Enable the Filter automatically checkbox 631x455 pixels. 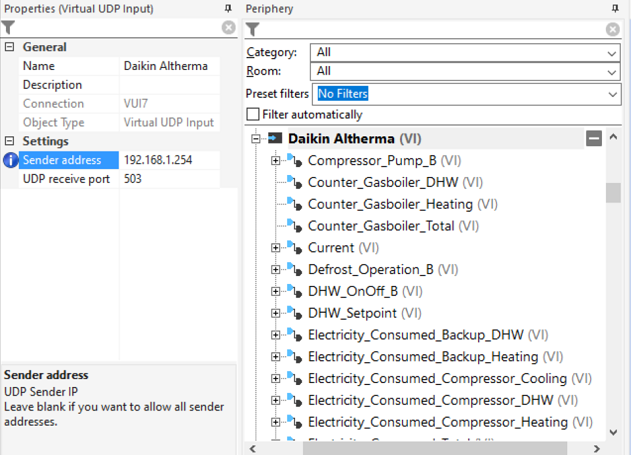coord(253,114)
